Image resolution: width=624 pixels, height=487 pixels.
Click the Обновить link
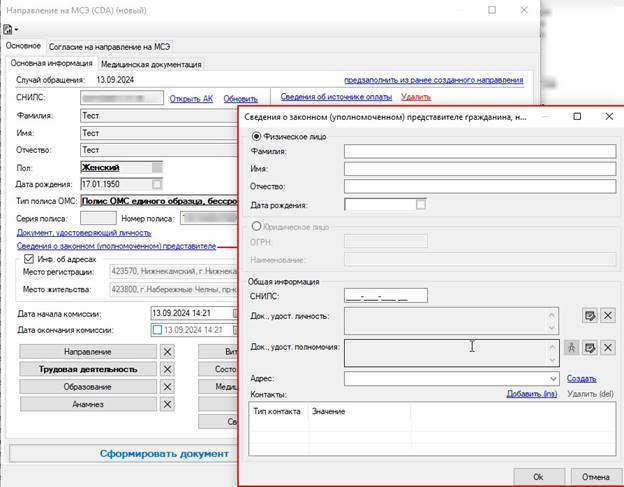[240, 99]
